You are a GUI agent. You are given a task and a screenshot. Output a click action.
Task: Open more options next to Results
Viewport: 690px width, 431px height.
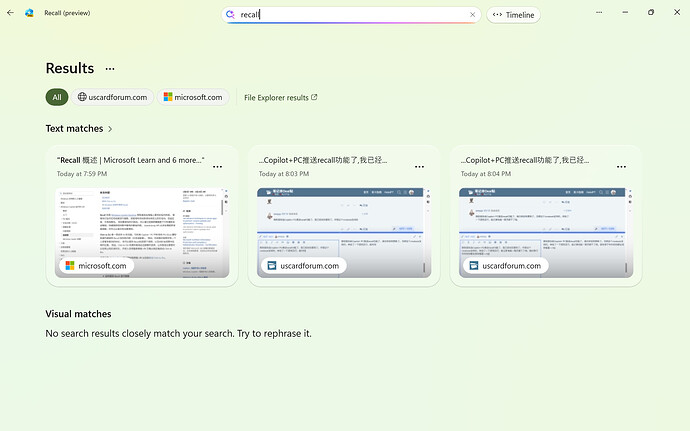[x=110, y=69]
